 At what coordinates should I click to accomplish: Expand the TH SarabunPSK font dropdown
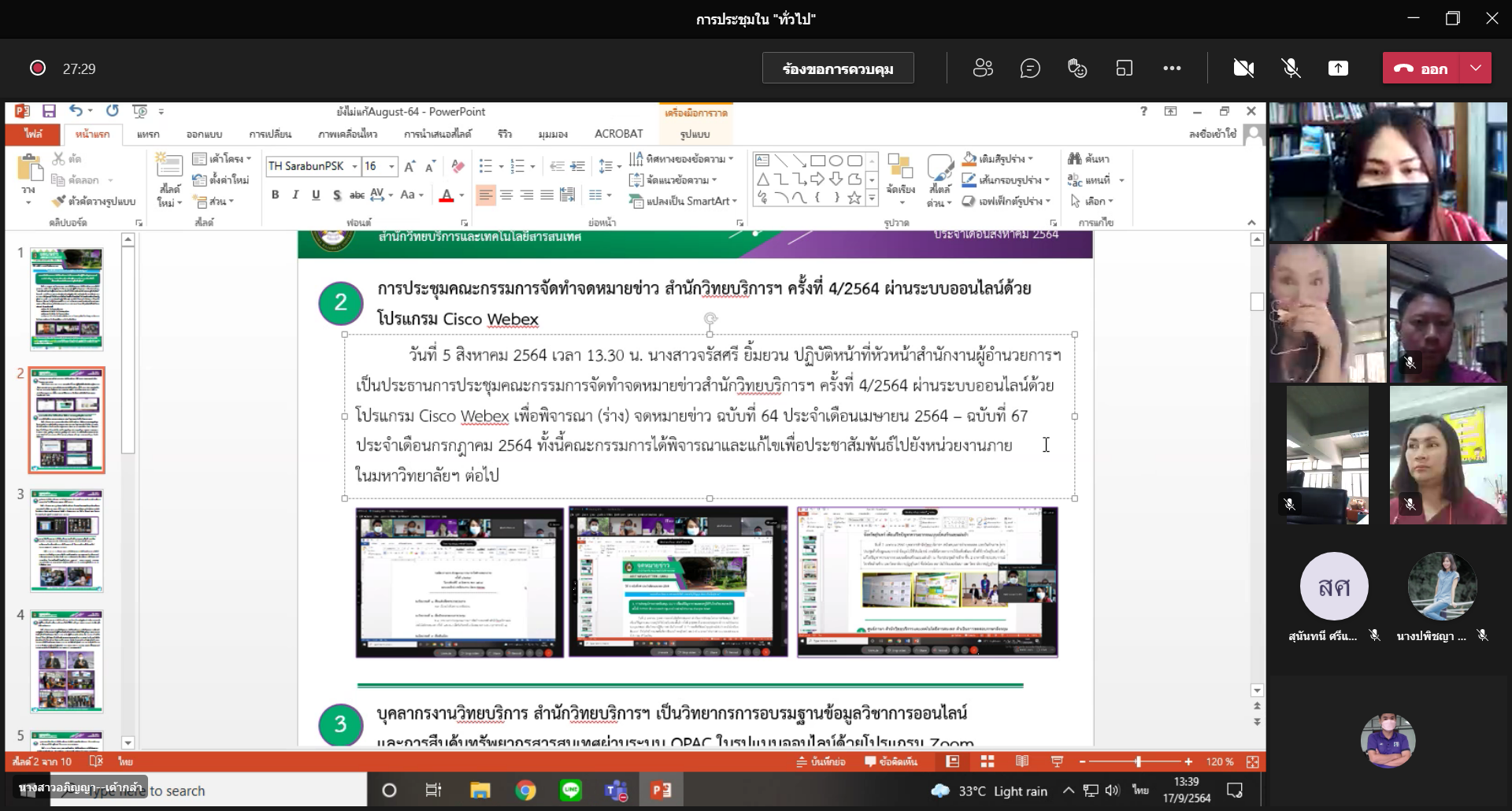(x=354, y=166)
